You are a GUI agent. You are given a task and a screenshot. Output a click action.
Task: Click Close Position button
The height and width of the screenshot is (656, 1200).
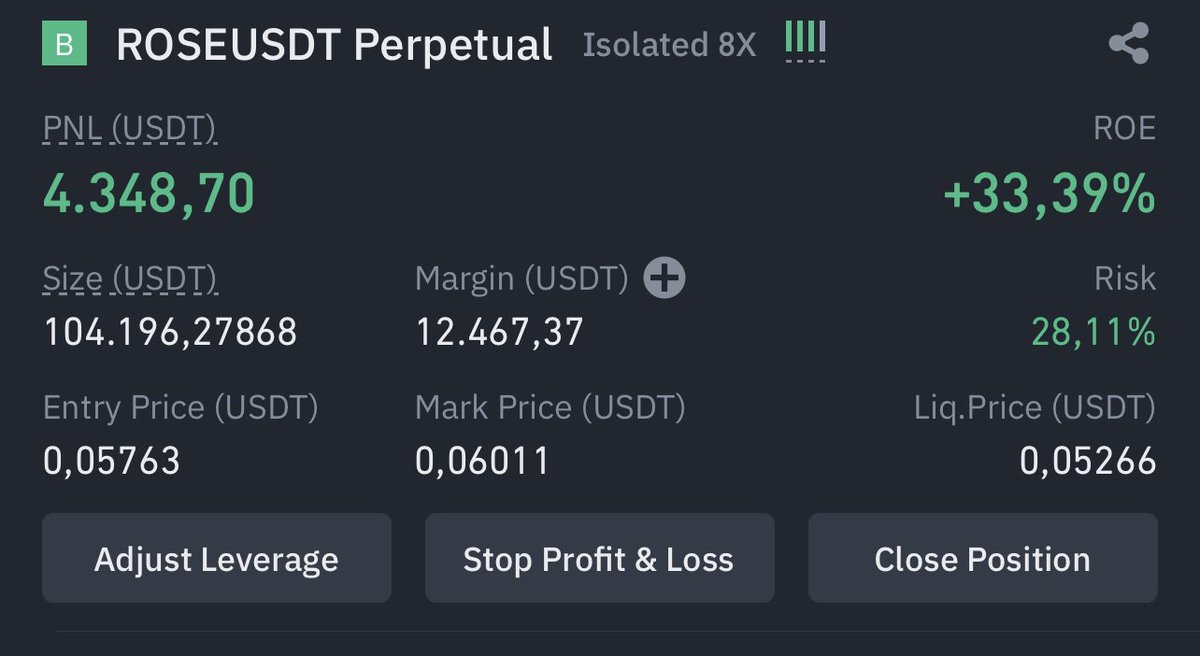pos(982,558)
